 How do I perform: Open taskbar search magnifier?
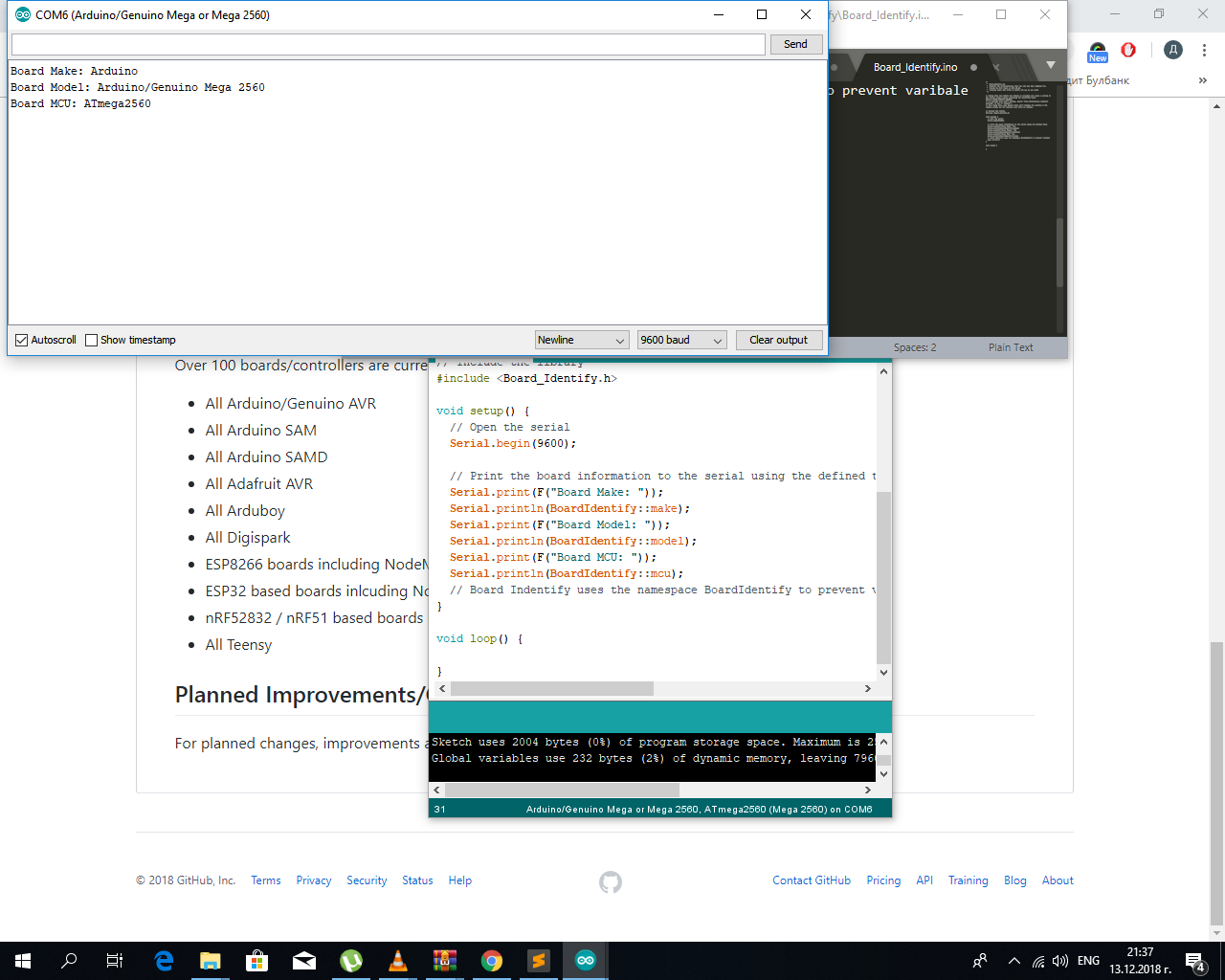tap(69, 961)
